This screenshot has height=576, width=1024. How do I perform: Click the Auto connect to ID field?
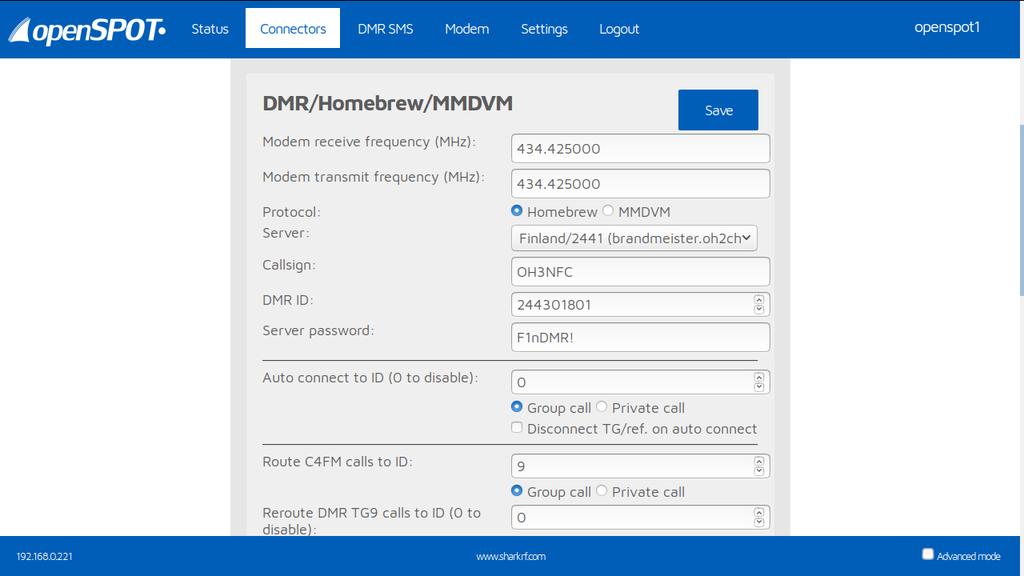(x=640, y=382)
